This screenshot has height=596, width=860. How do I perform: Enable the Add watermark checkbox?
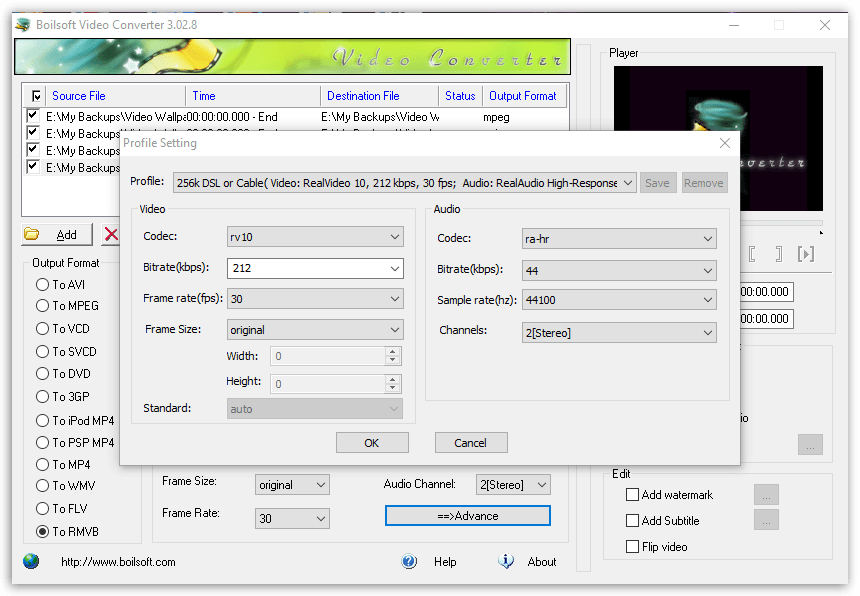[x=632, y=494]
